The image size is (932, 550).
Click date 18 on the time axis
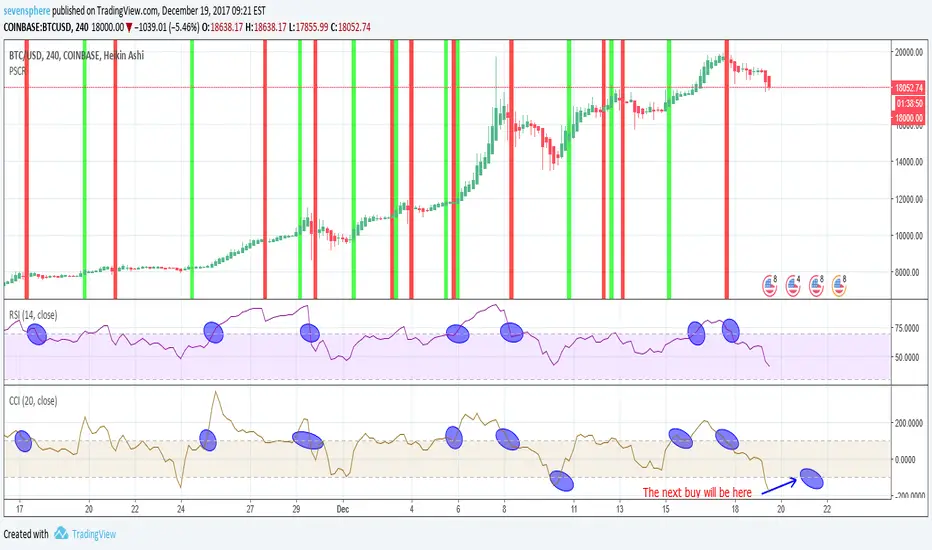pyautogui.click(x=735, y=509)
